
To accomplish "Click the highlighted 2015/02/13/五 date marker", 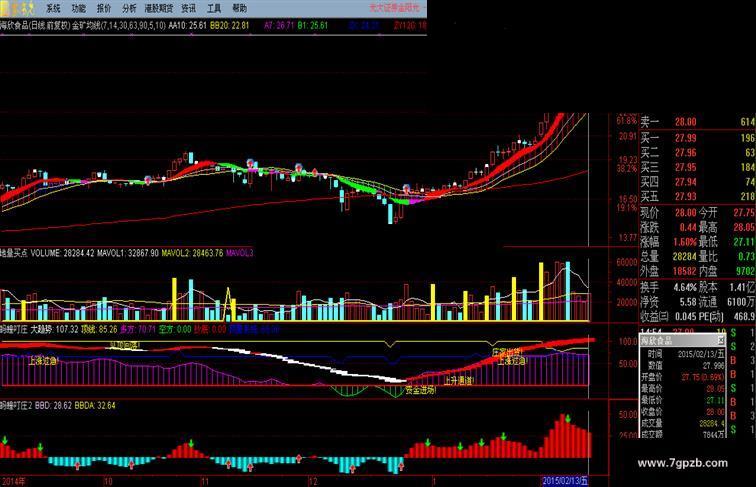I will pyautogui.click(x=565, y=481).
